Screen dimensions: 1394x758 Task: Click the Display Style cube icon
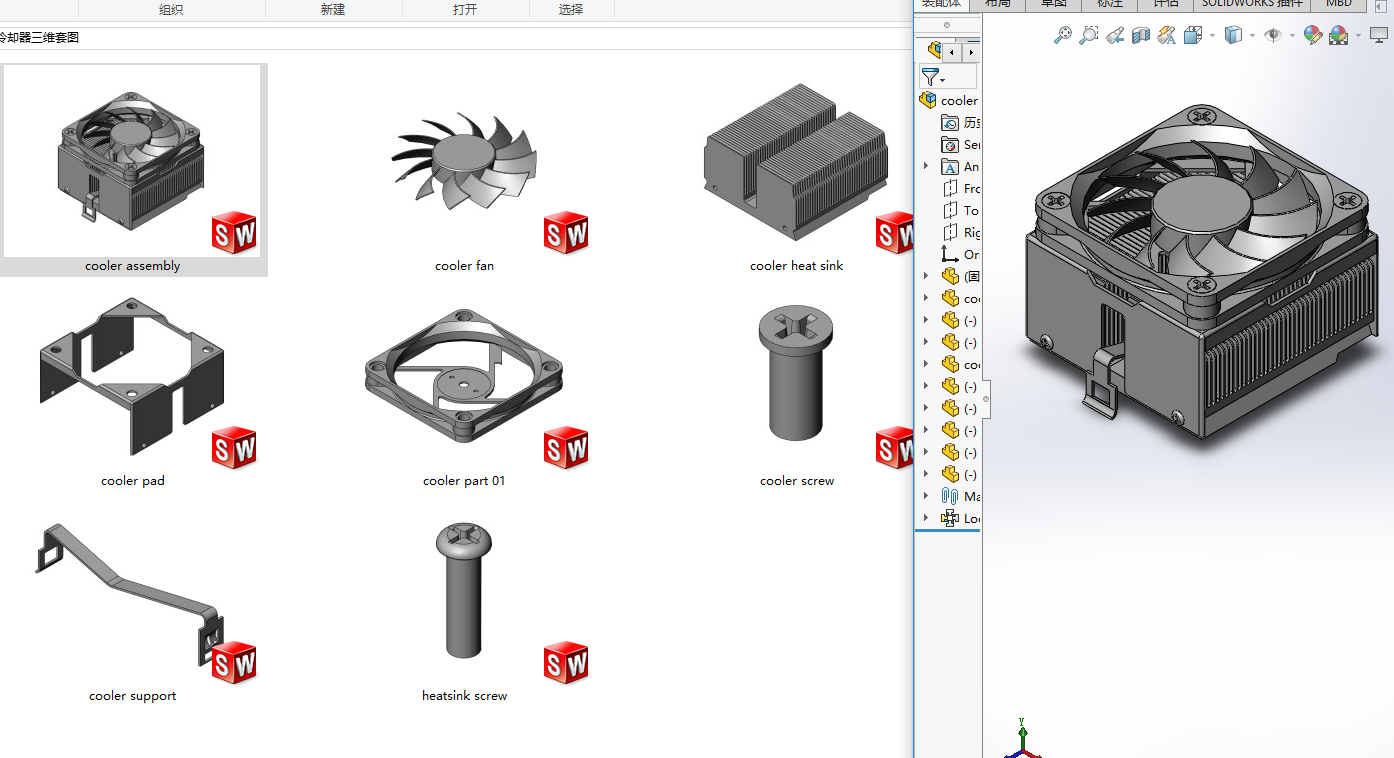click(x=1233, y=36)
